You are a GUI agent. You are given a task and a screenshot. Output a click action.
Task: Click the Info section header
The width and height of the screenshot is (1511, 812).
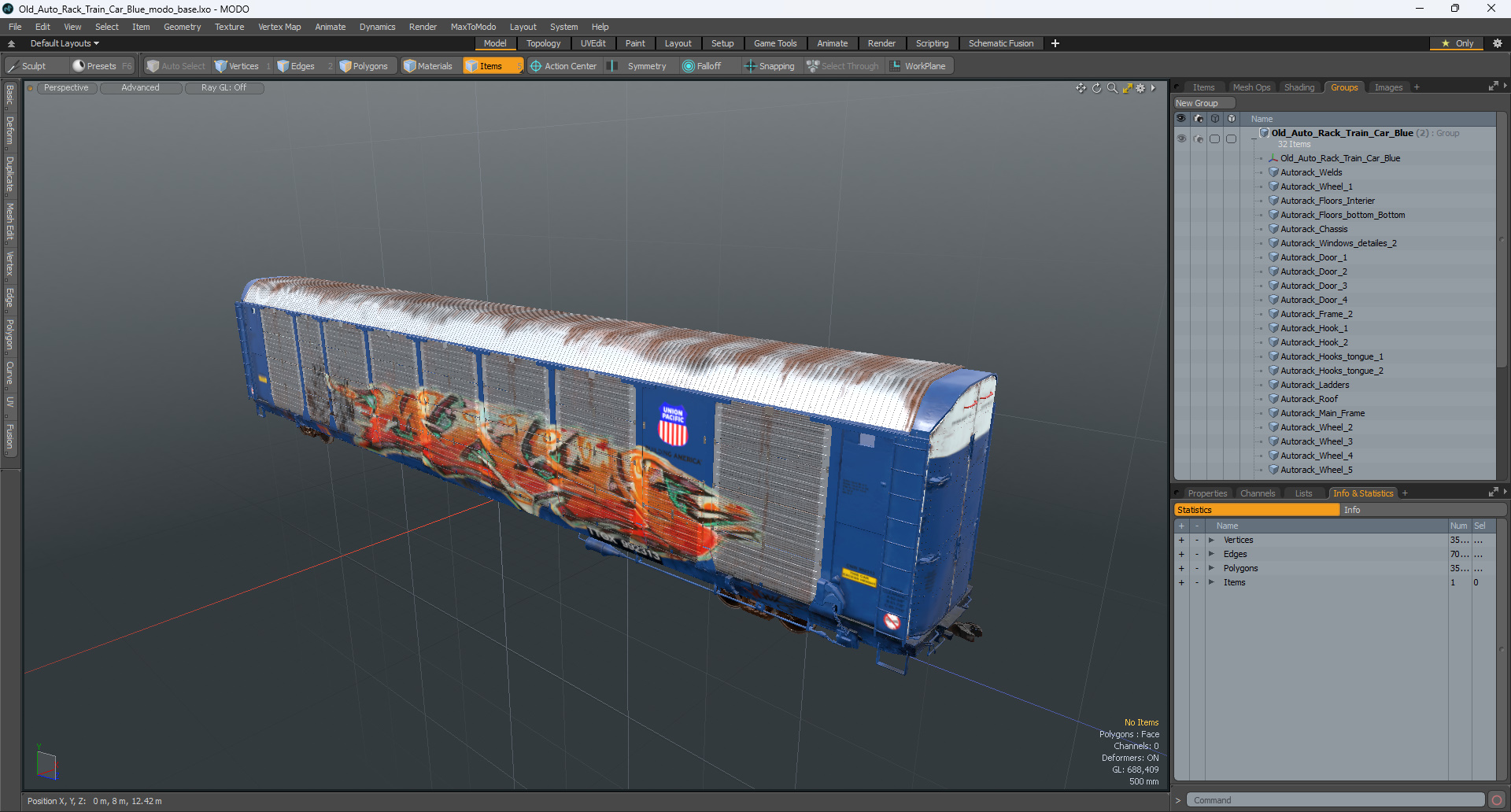(x=1424, y=510)
